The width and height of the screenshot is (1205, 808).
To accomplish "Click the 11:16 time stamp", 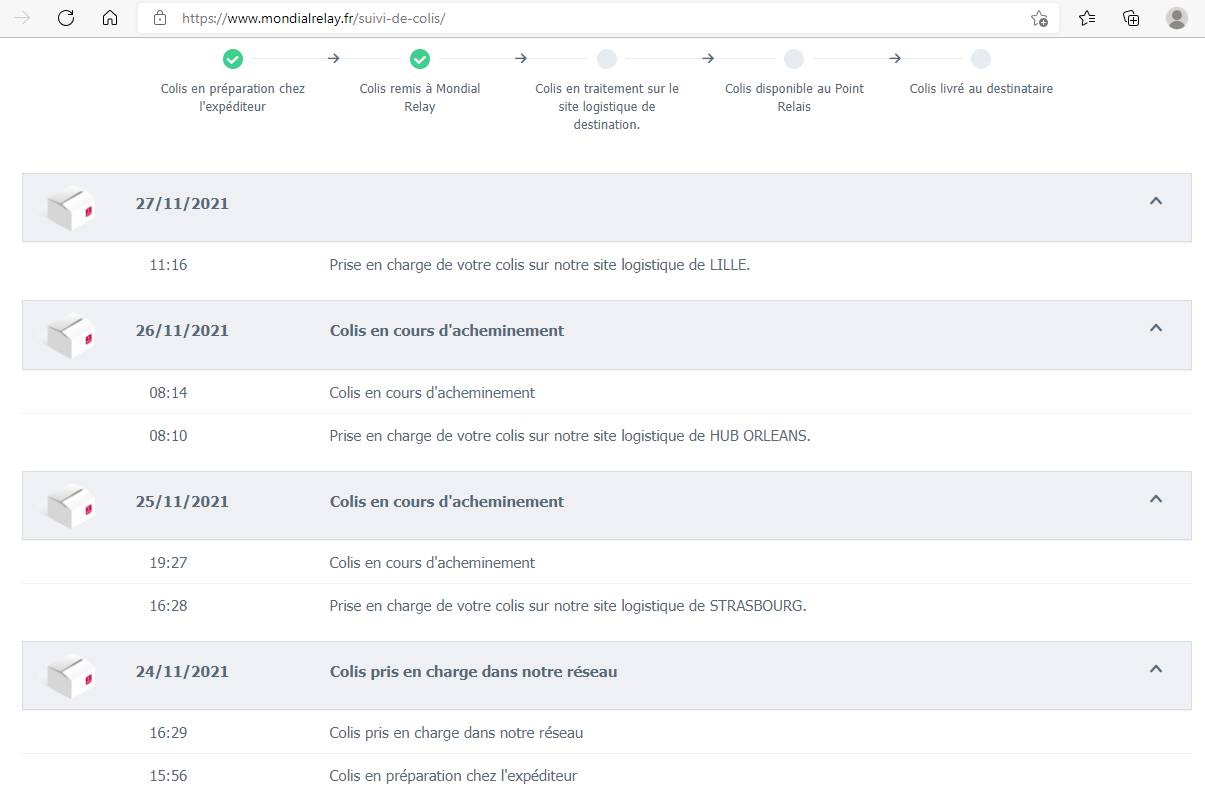I will [x=168, y=266].
